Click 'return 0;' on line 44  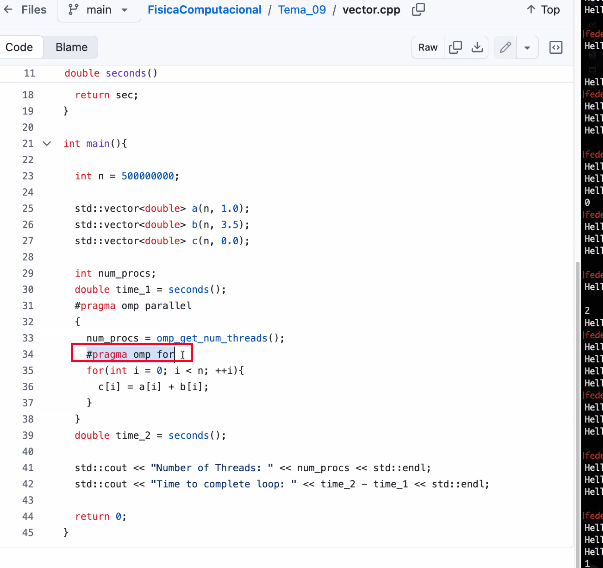pos(100,516)
